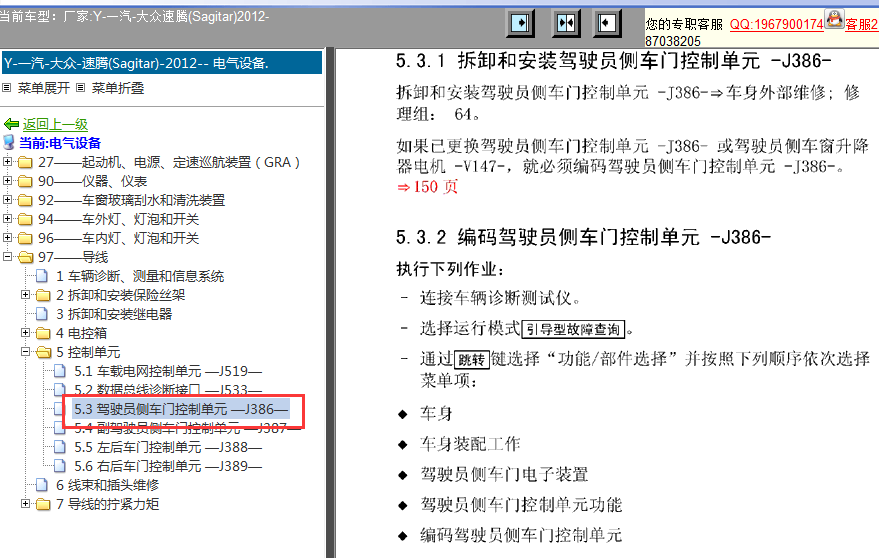Open 5.6 右后车门控制单元 J389
Image resolution: width=879 pixels, height=558 pixels.
click(168, 466)
